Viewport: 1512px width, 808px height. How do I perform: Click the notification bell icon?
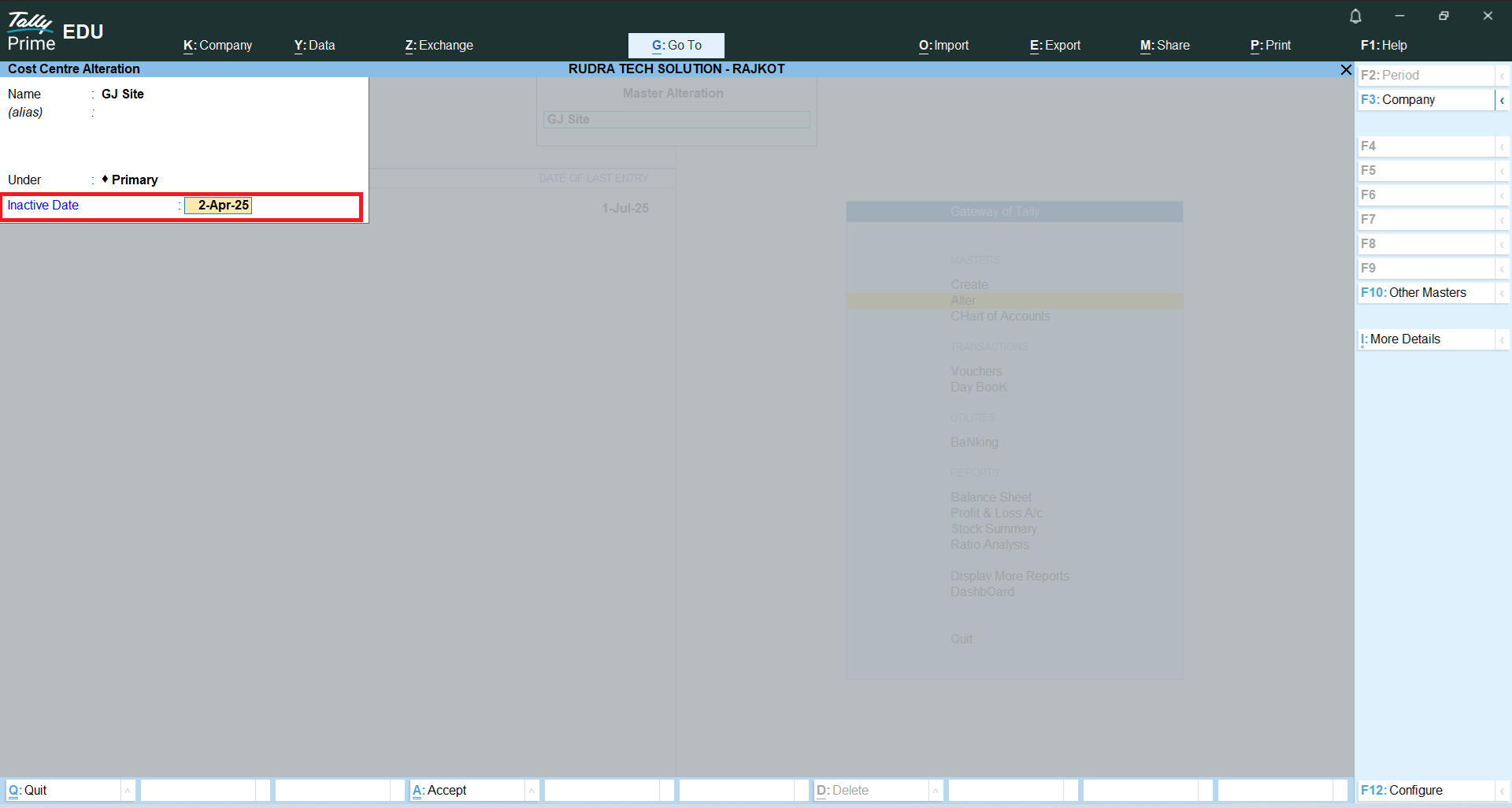[1355, 17]
